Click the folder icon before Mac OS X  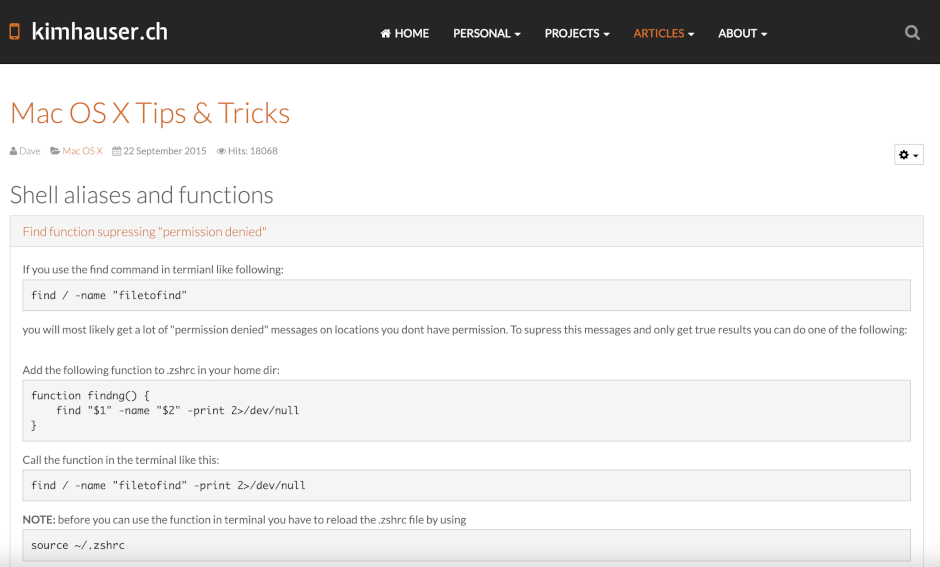coord(55,151)
